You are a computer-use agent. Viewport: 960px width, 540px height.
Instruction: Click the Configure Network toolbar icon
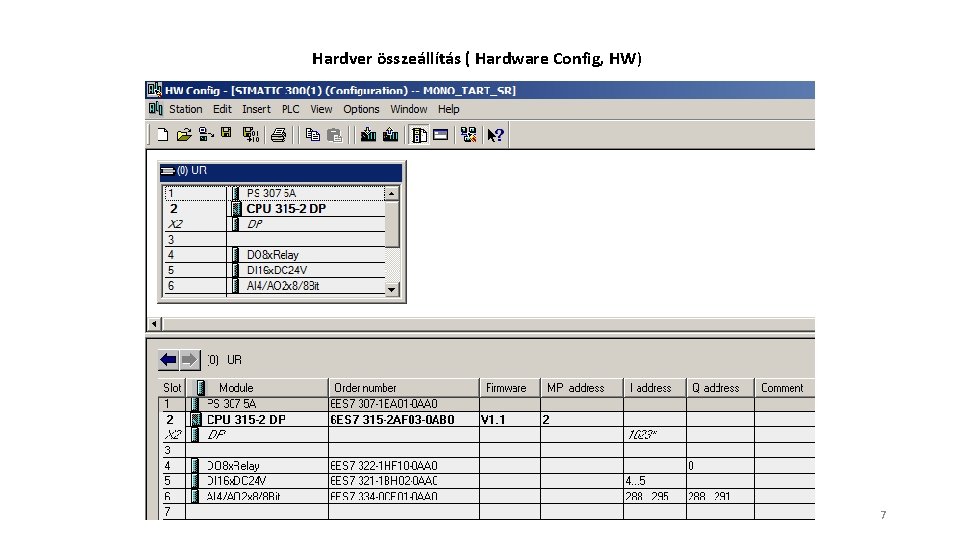point(468,135)
